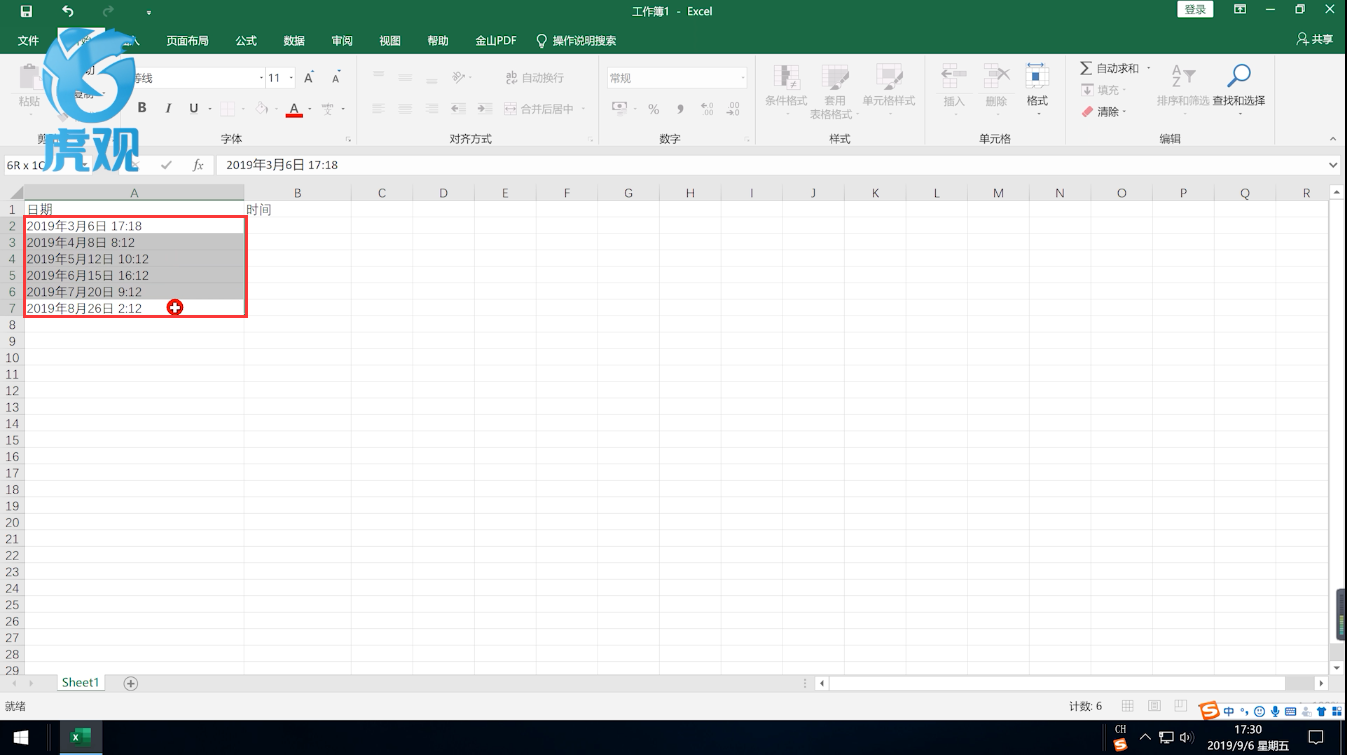Click 删除 delete cells
This screenshot has width=1347, height=755.
[996, 89]
